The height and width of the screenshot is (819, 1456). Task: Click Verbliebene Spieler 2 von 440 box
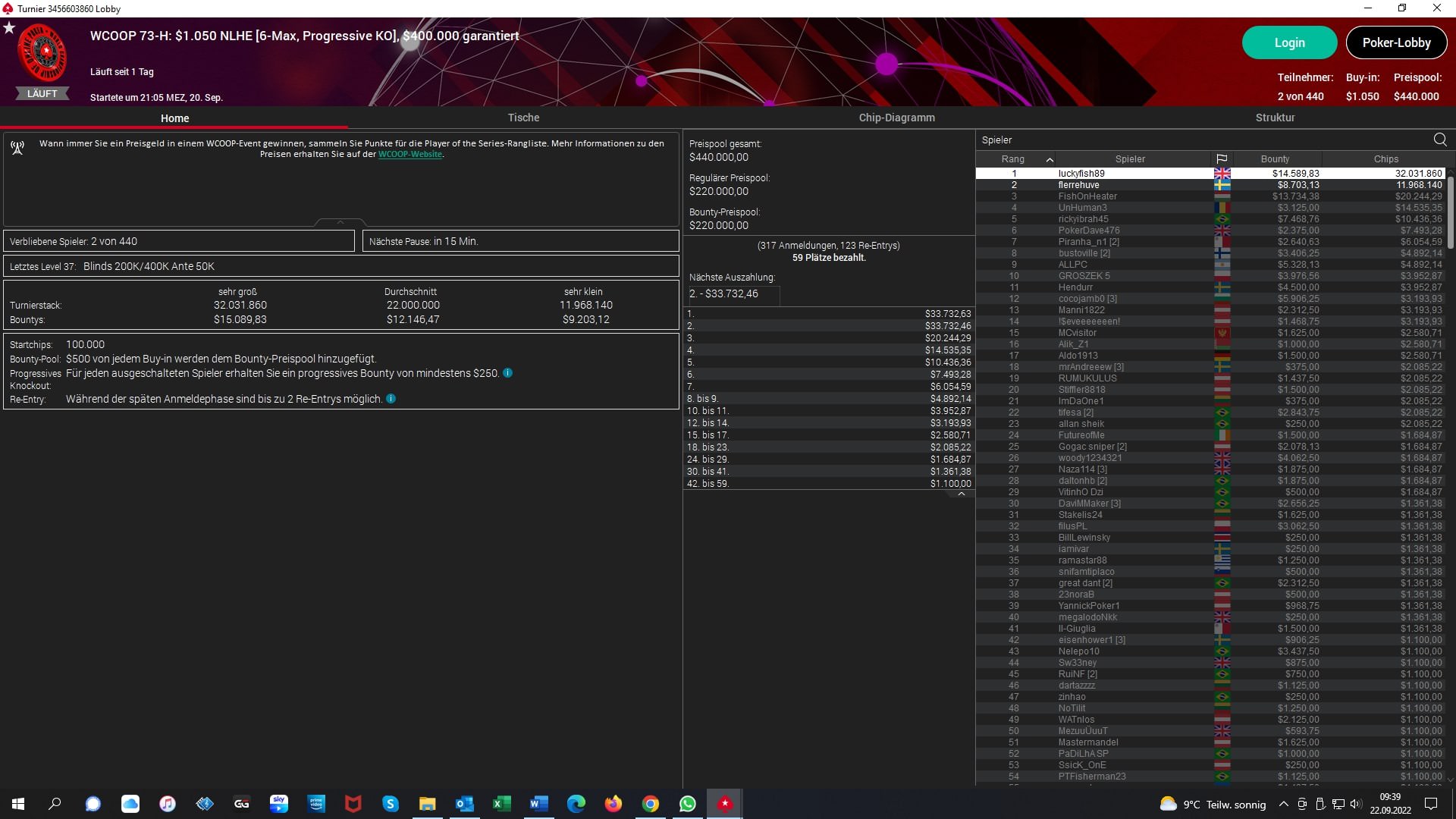[179, 241]
